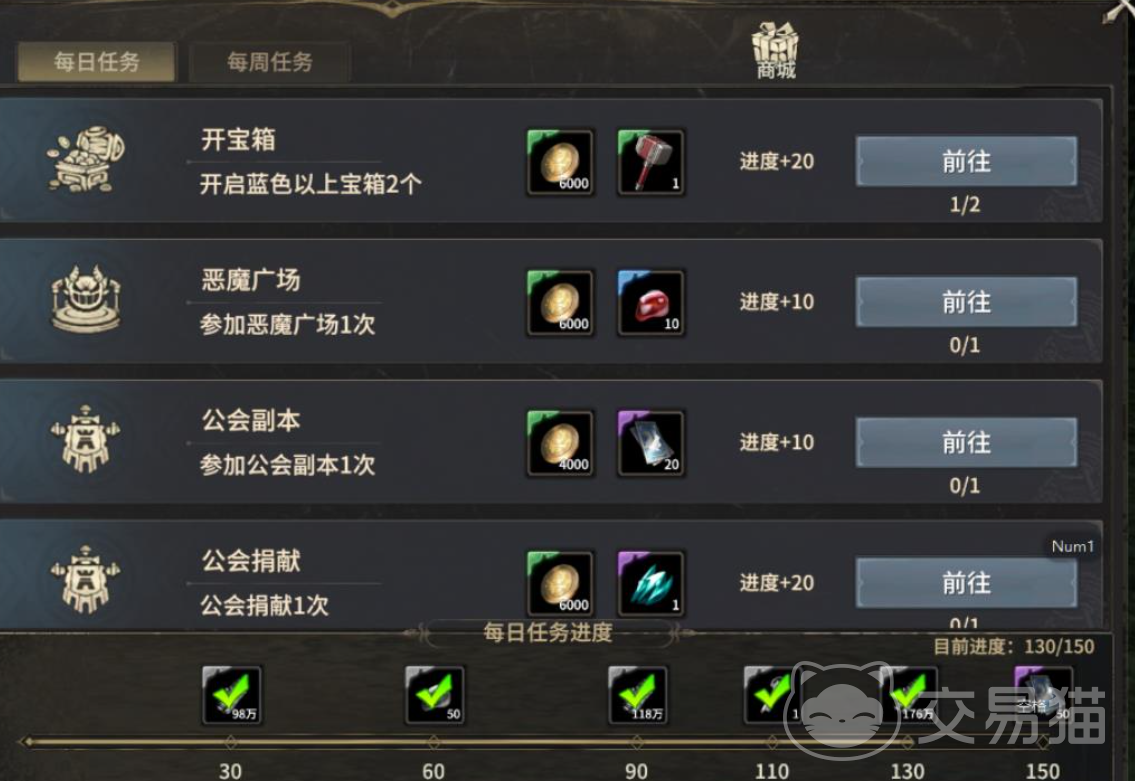This screenshot has height=781, width=1135.
Task: Click the treasure chest quest icon for 开宝箱
Action: tap(86, 160)
